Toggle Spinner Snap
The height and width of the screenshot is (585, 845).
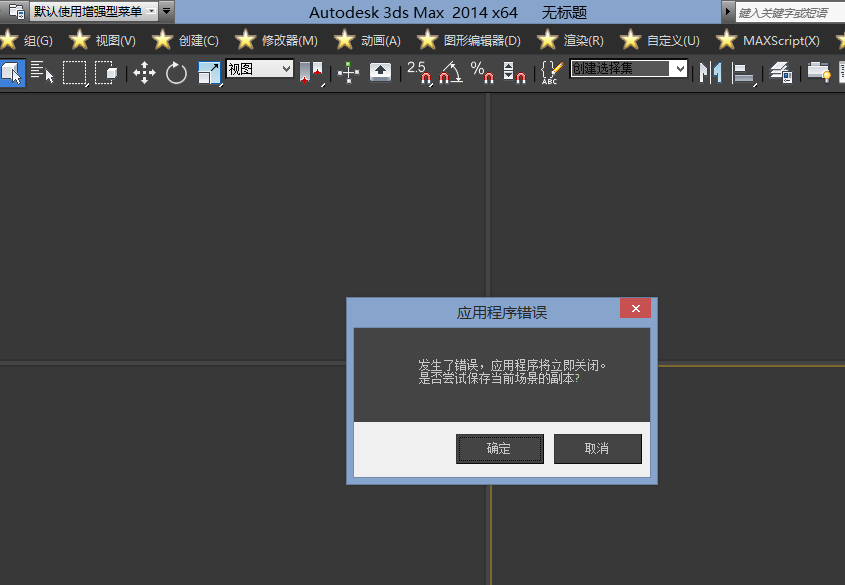[x=514, y=72]
